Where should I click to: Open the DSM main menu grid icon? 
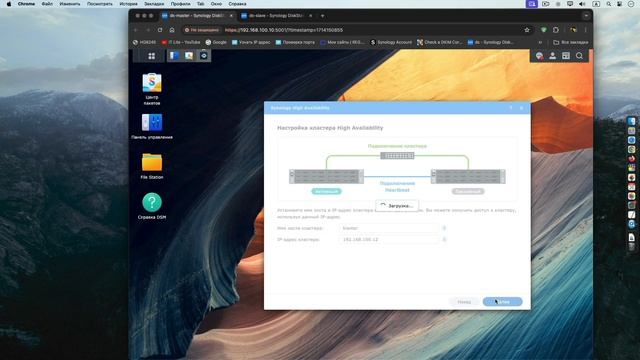point(151,56)
